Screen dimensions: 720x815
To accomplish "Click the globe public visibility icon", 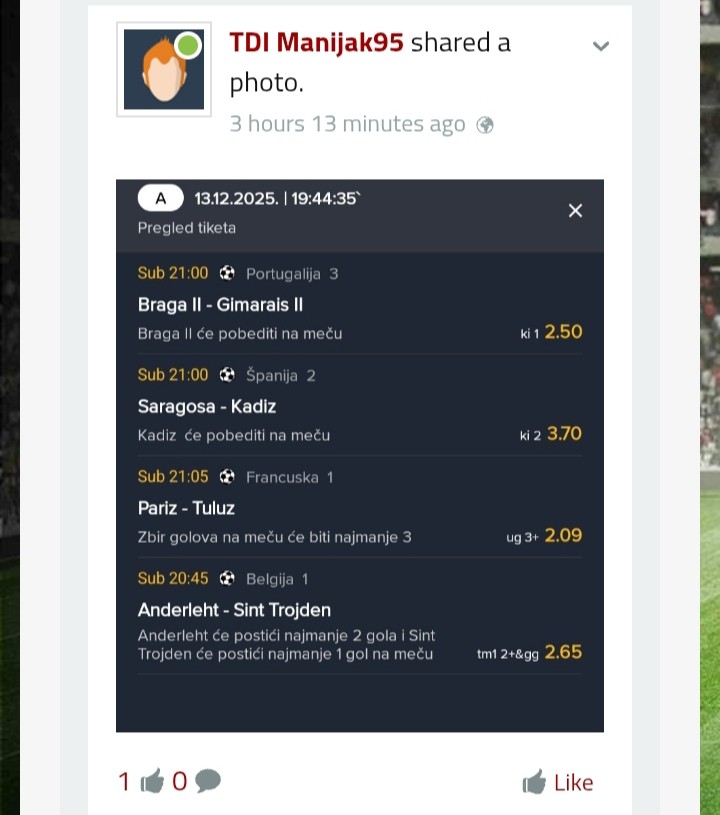I will (x=485, y=125).
